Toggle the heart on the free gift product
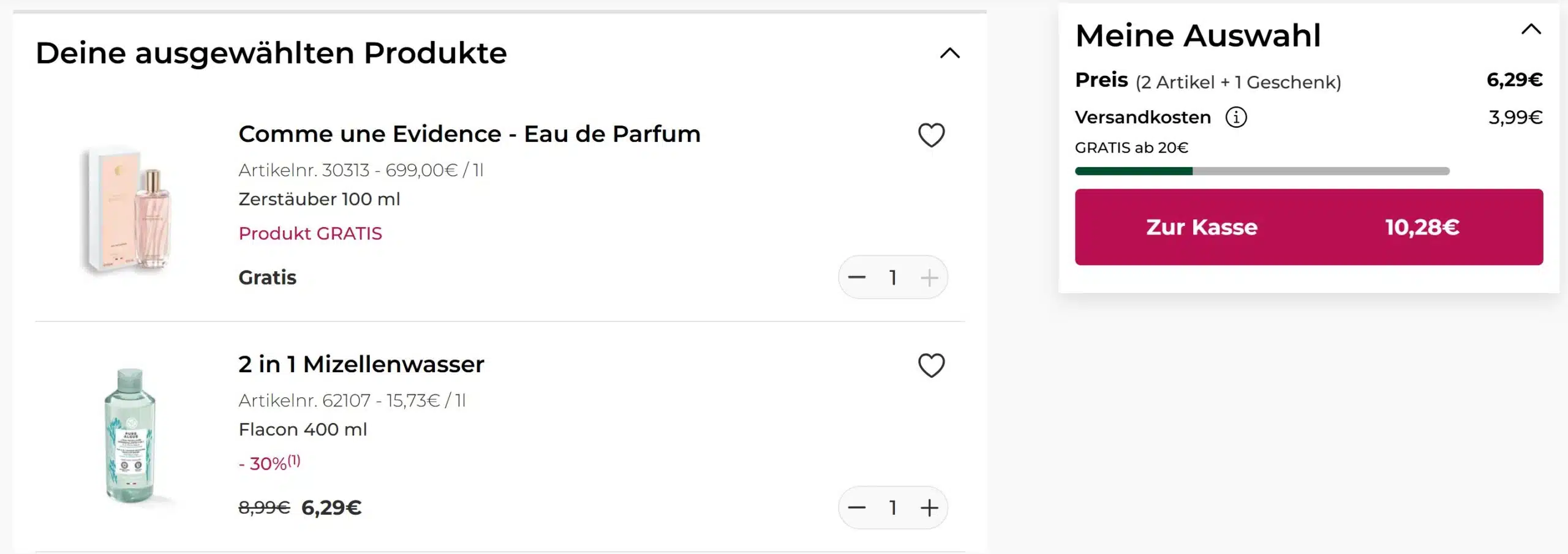The image size is (1568, 554). [x=930, y=134]
